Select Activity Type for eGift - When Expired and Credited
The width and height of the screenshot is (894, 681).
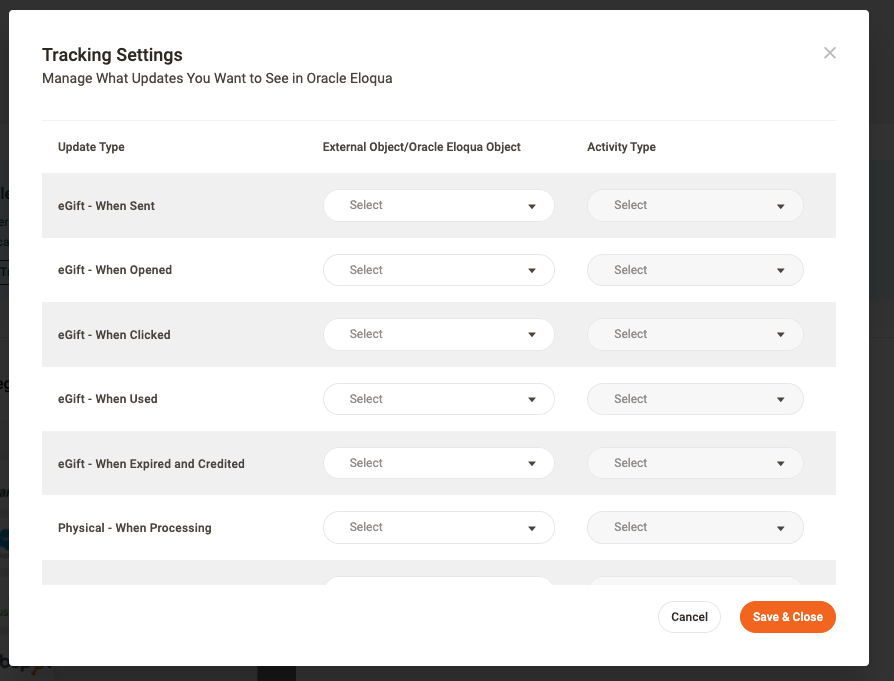(695, 463)
